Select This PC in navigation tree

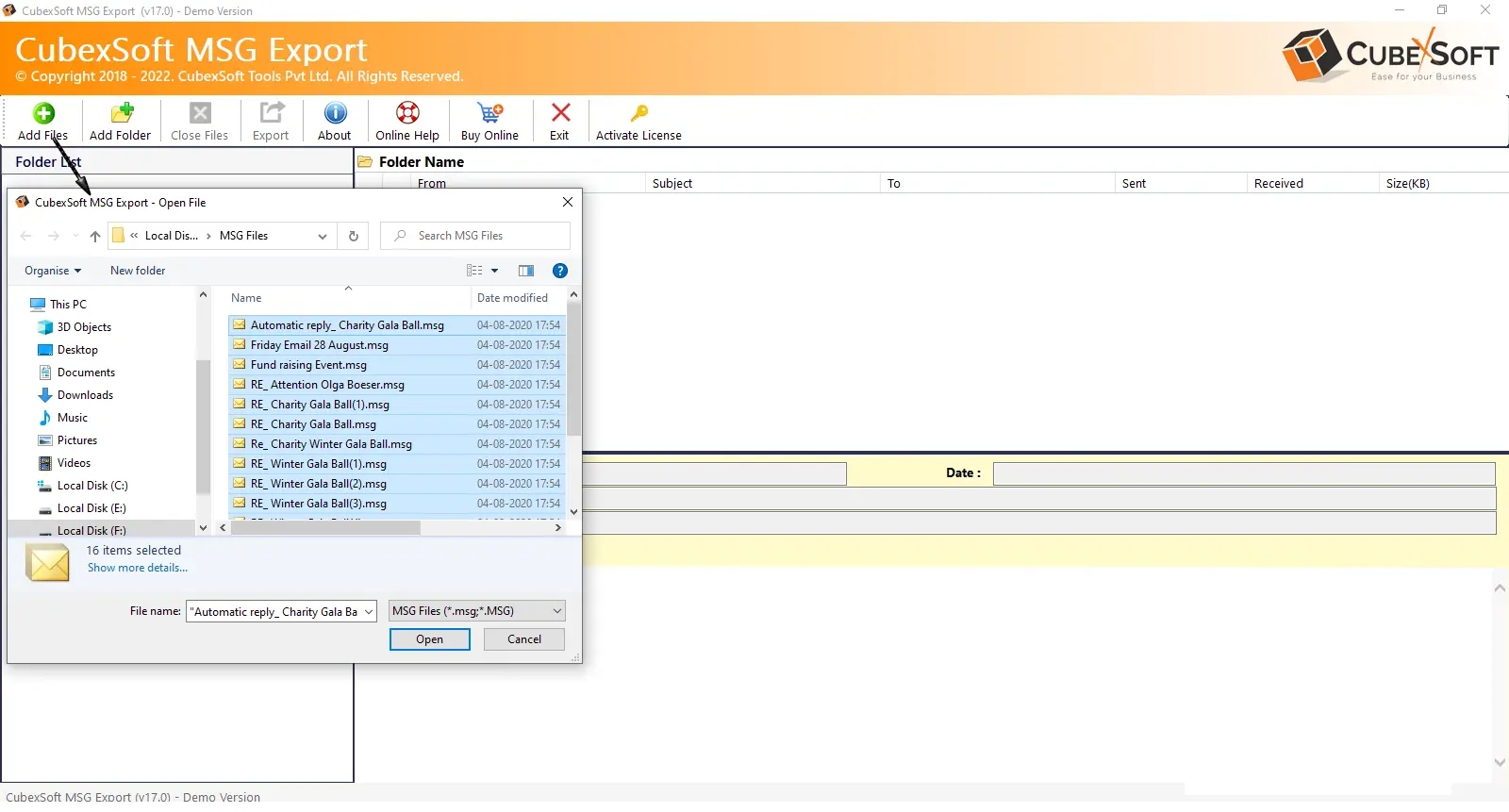coord(68,305)
